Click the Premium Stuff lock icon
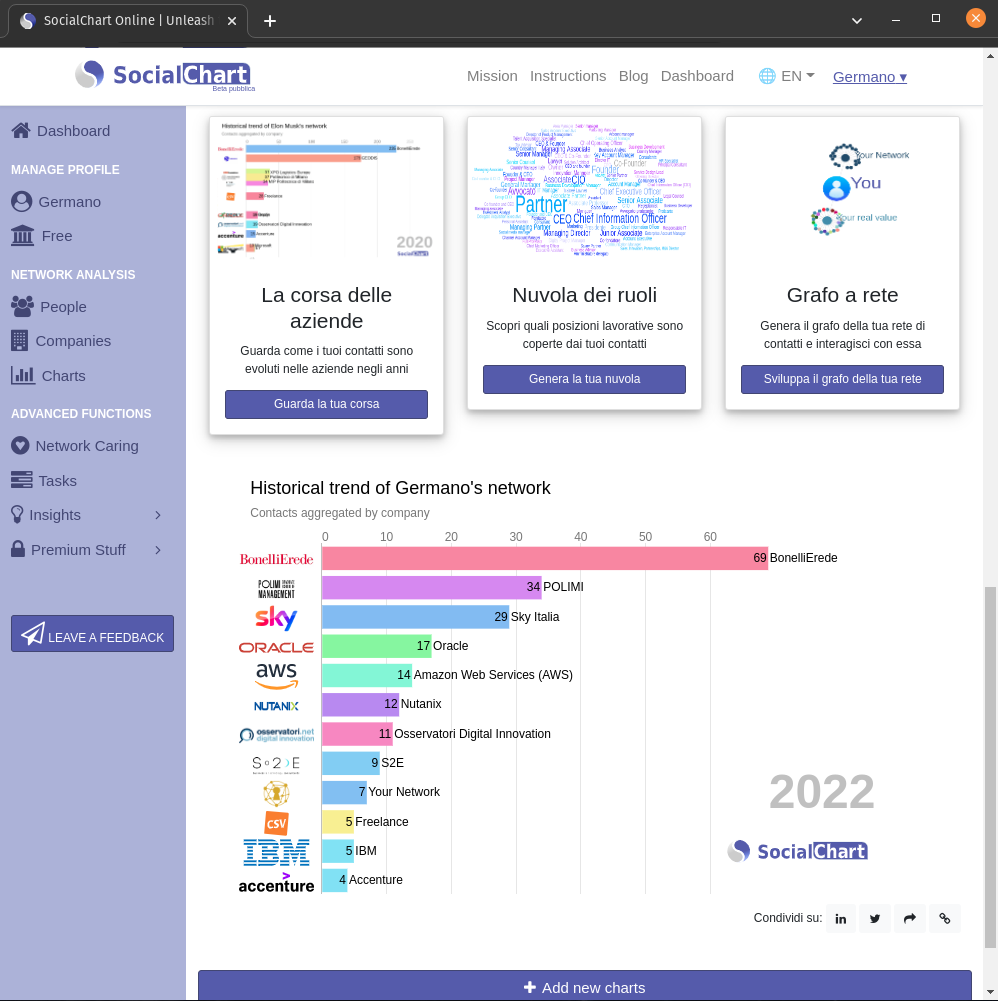 (18, 549)
